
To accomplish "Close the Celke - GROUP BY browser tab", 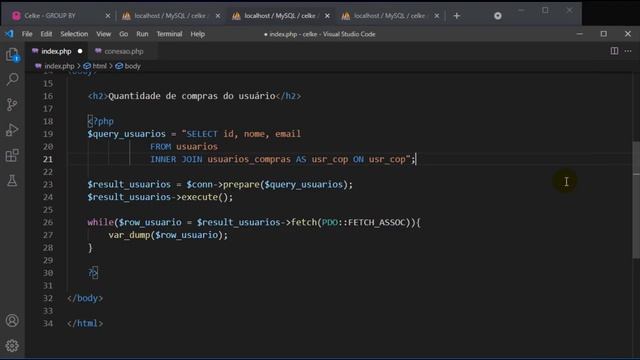I will pos(108,16).
